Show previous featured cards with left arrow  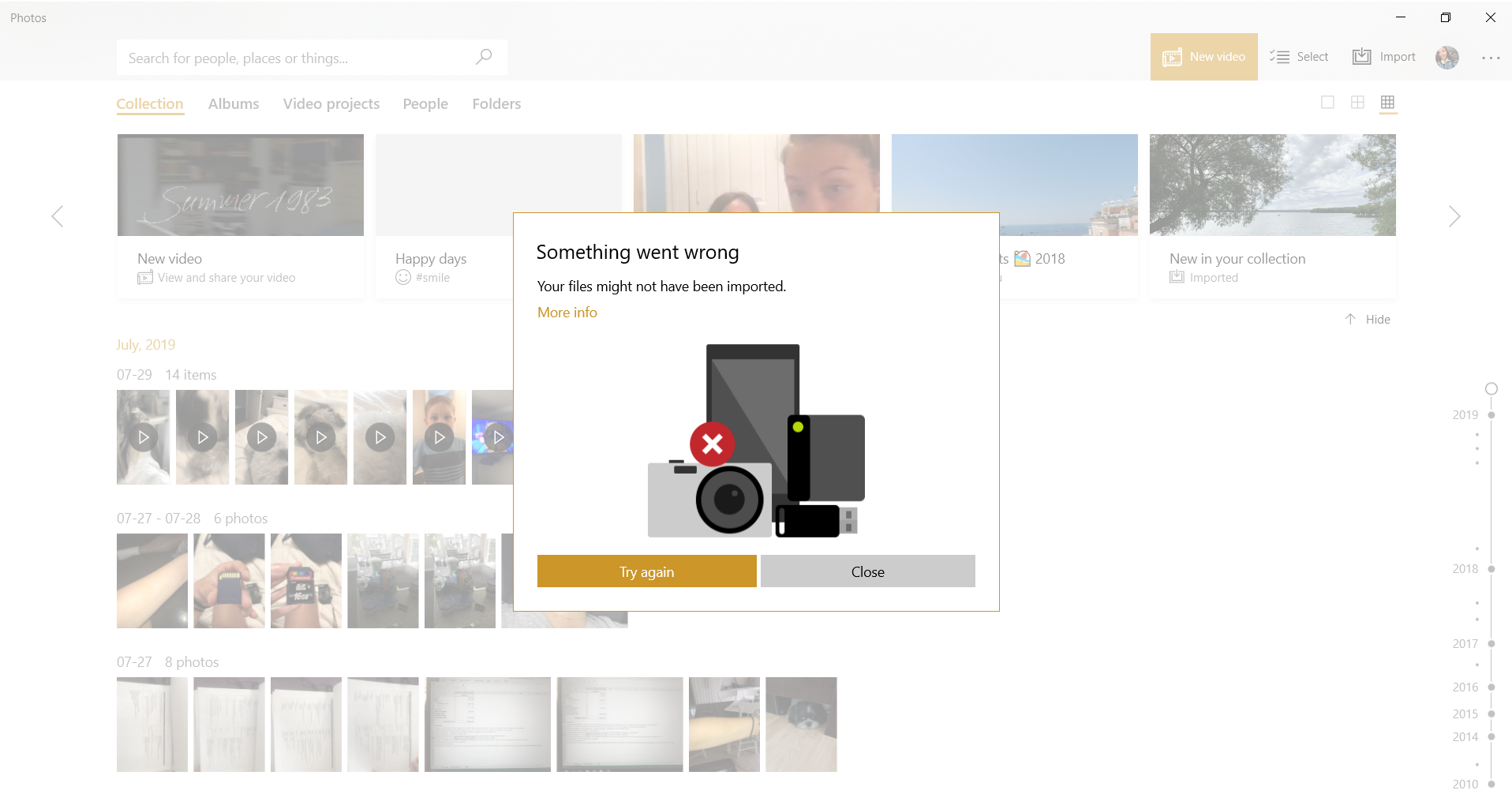[57, 216]
